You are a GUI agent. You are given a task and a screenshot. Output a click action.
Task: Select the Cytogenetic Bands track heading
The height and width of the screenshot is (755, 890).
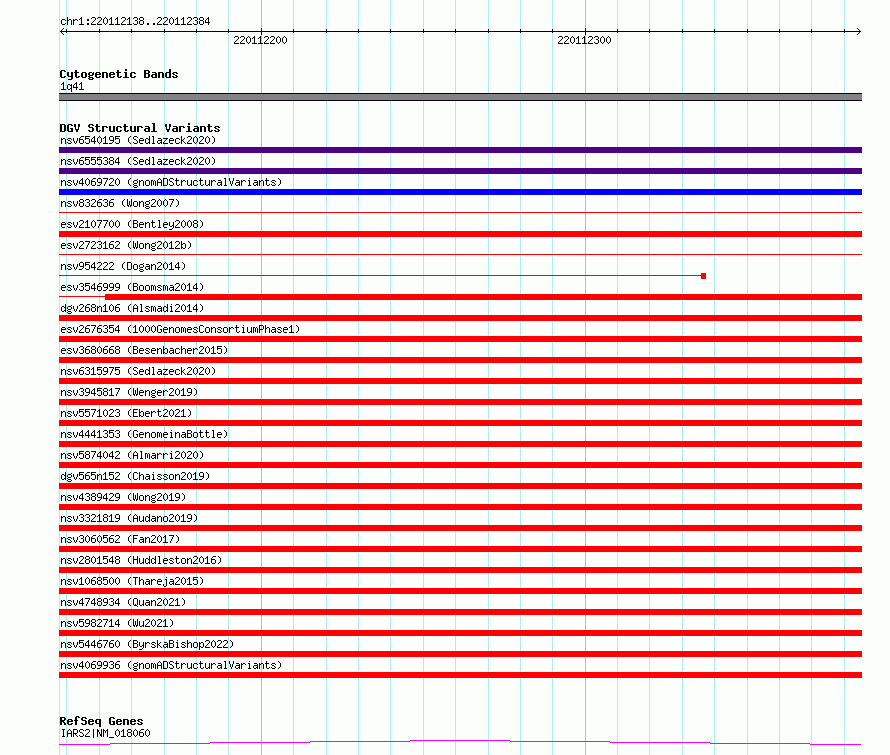click(119, 74)
